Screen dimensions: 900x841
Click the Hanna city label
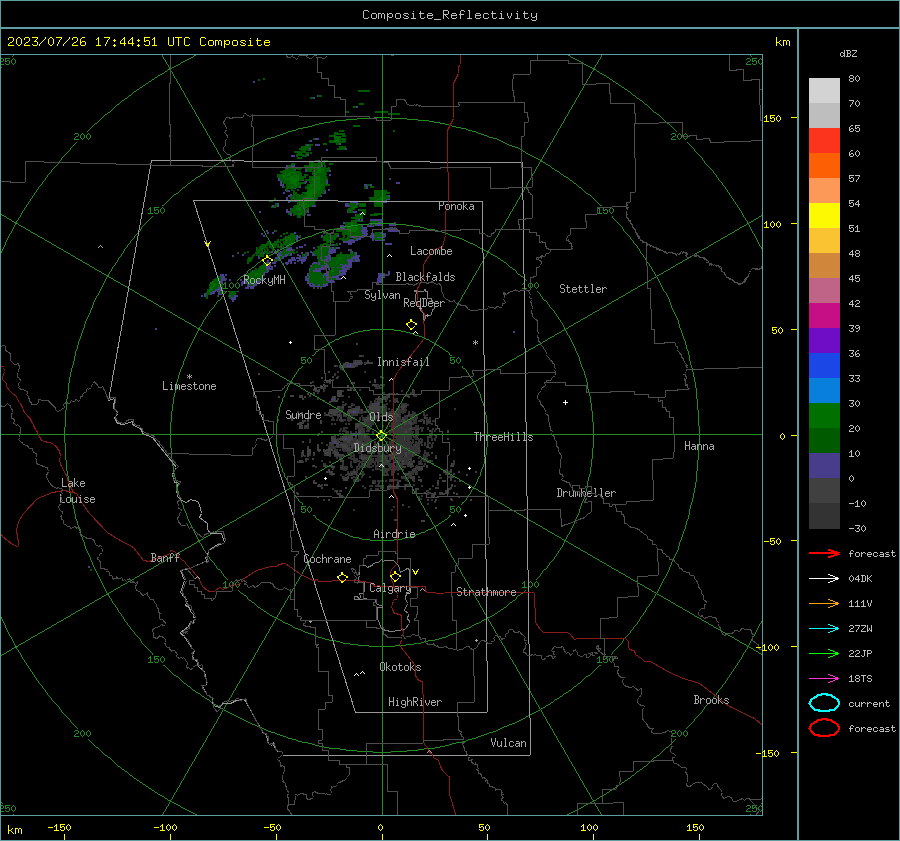coord(699,446)
